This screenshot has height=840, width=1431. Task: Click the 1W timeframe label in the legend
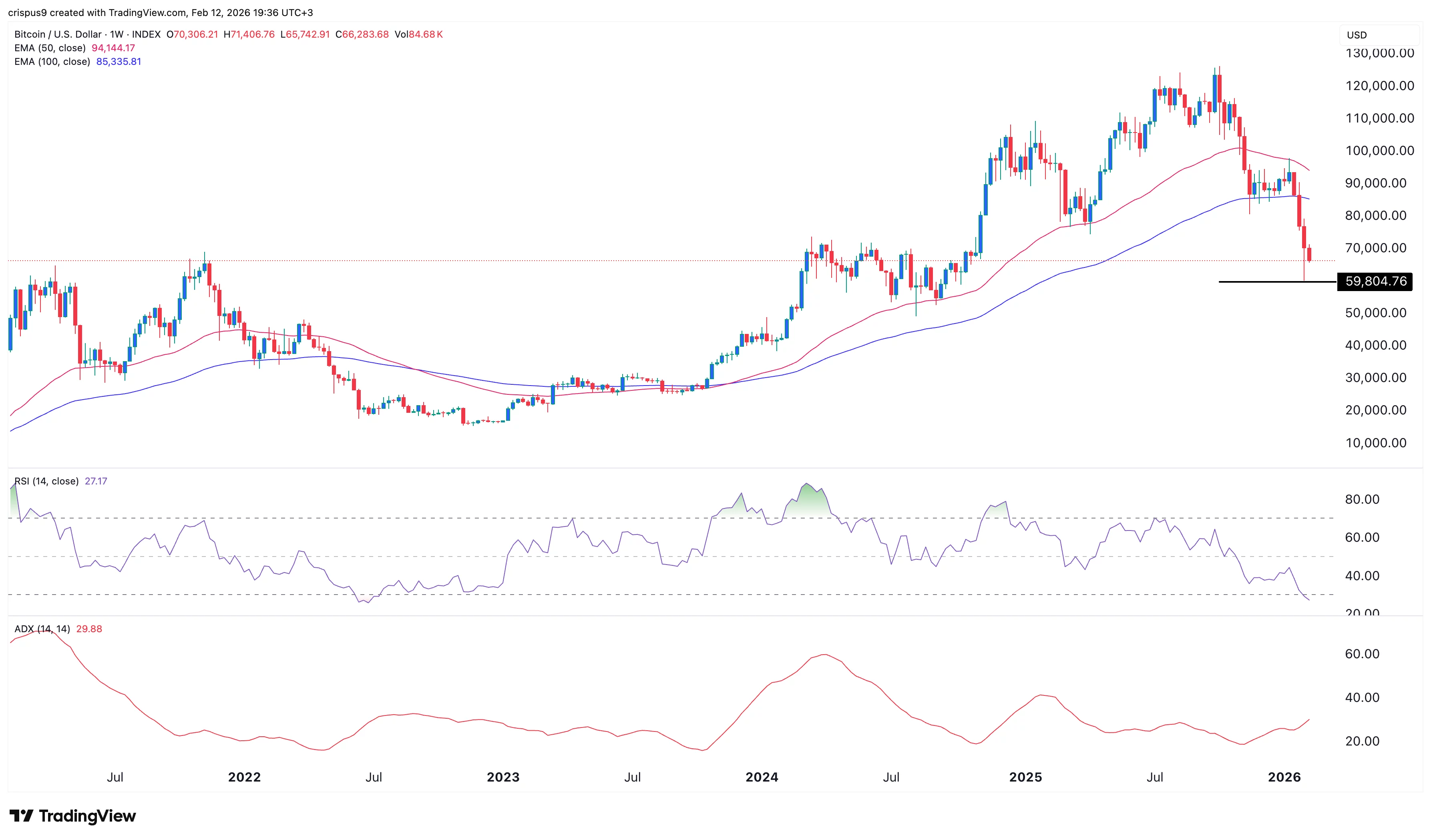coord(118,35)
